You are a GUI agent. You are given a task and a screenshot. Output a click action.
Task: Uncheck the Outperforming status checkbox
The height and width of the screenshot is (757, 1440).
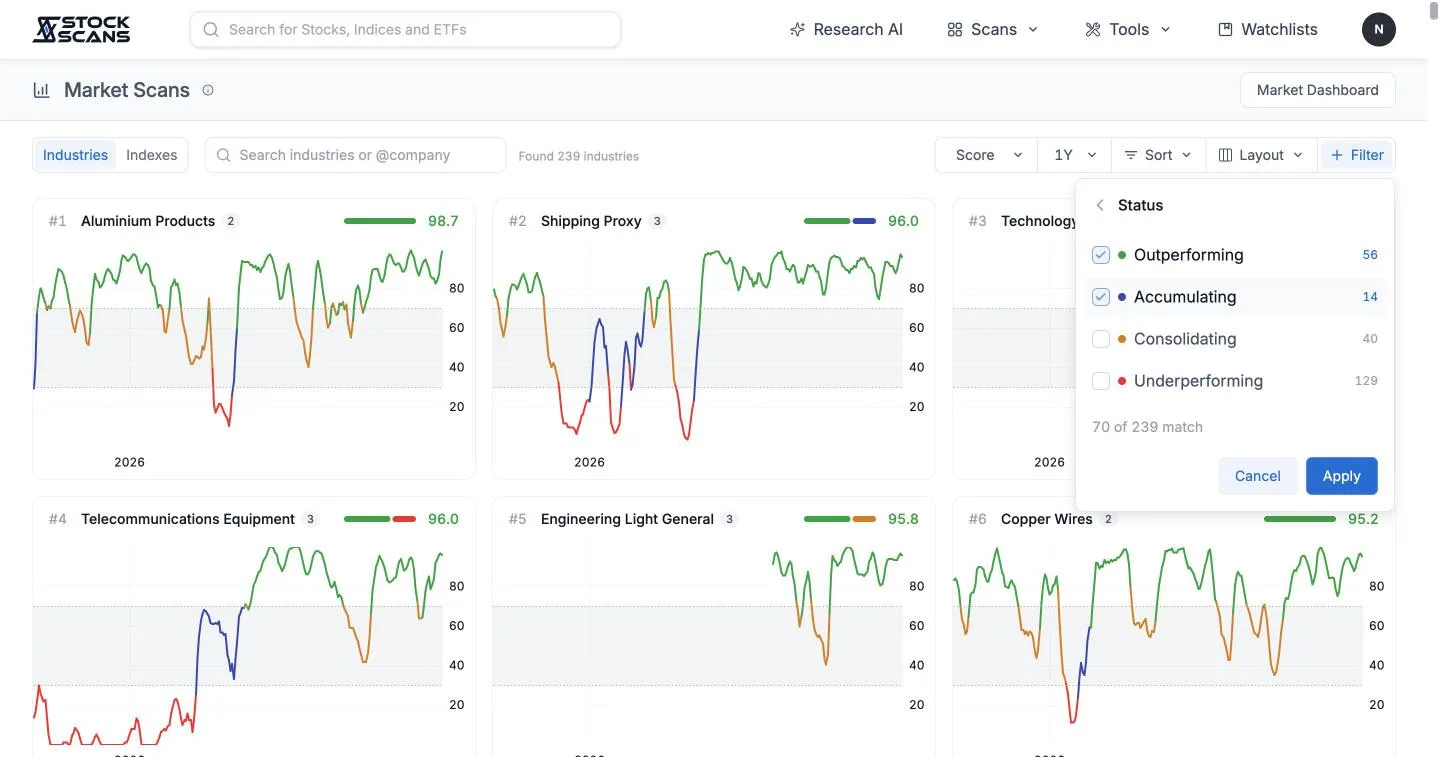click(x=1101, y=255)
